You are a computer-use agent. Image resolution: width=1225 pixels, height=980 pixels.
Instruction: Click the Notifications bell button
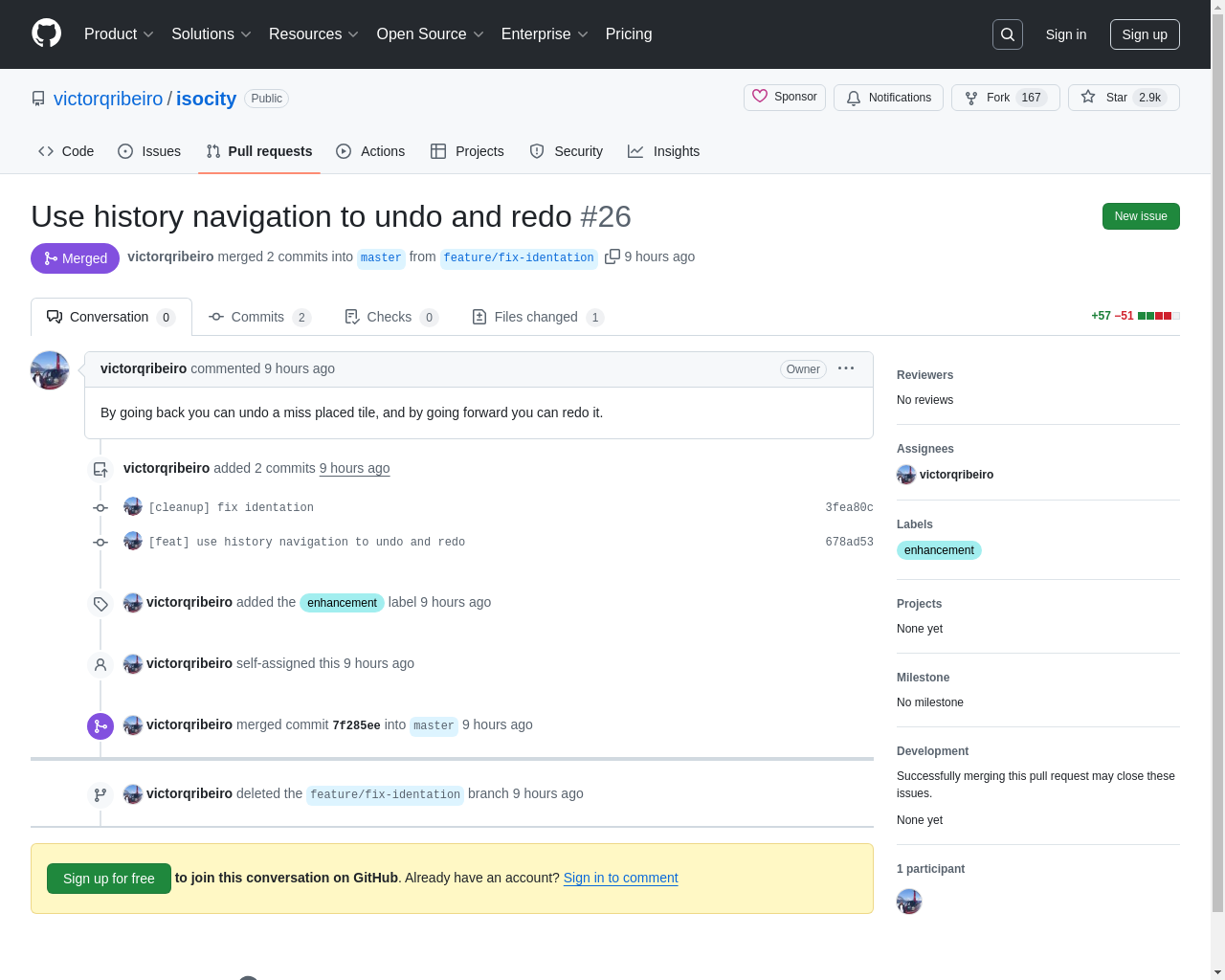tap(888, 98)
